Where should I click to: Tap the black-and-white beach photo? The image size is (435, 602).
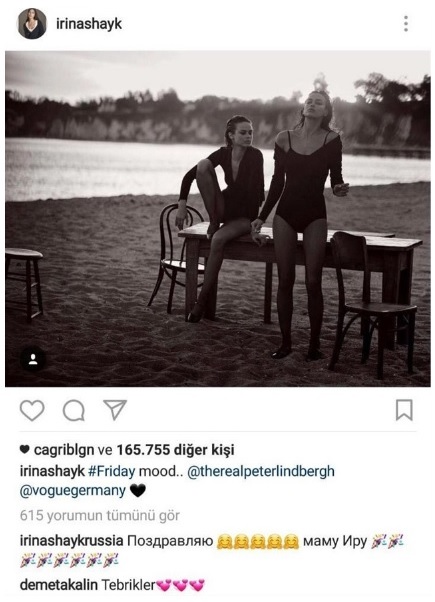point(218,218)
